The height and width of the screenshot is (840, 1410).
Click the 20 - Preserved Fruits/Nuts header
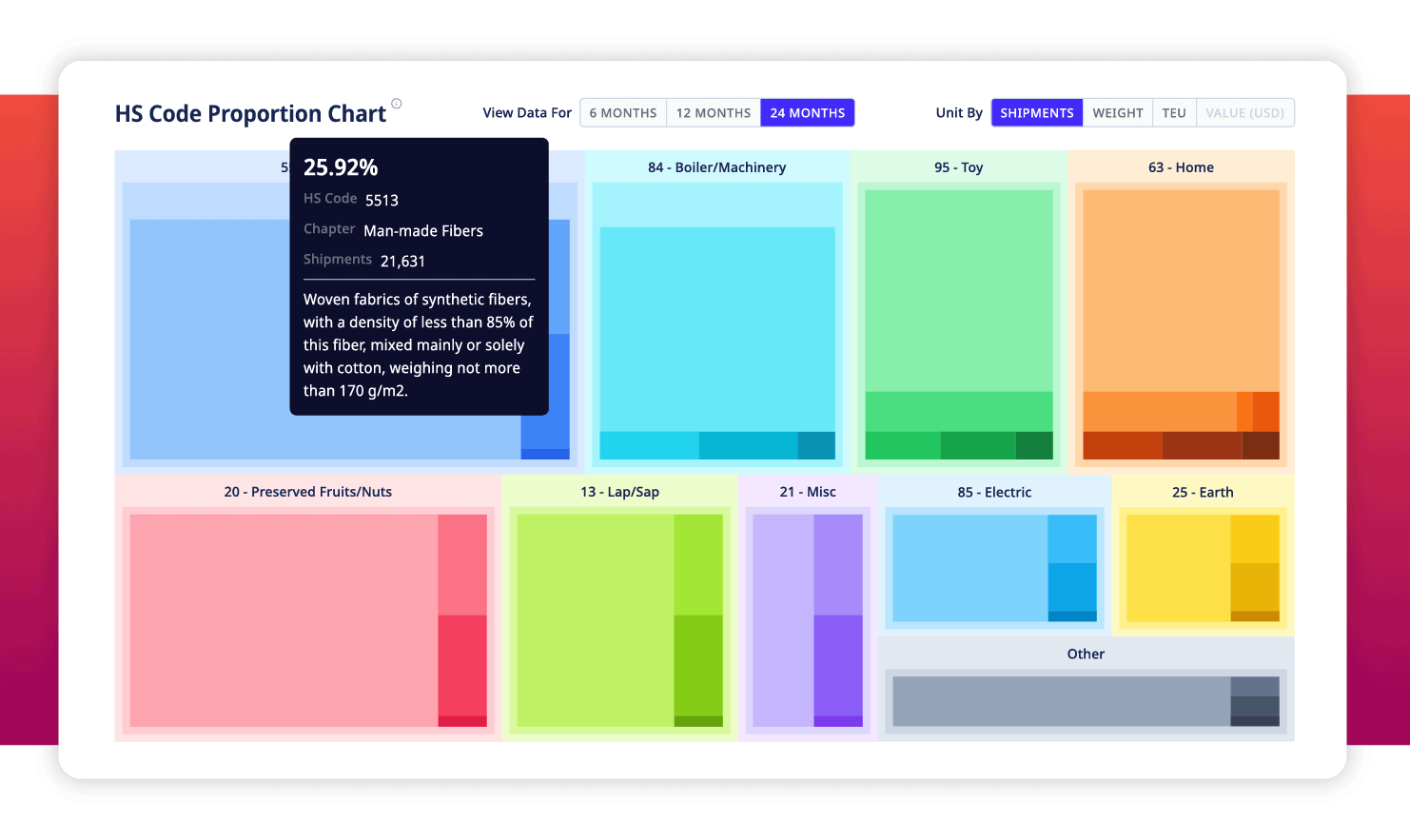308,492
